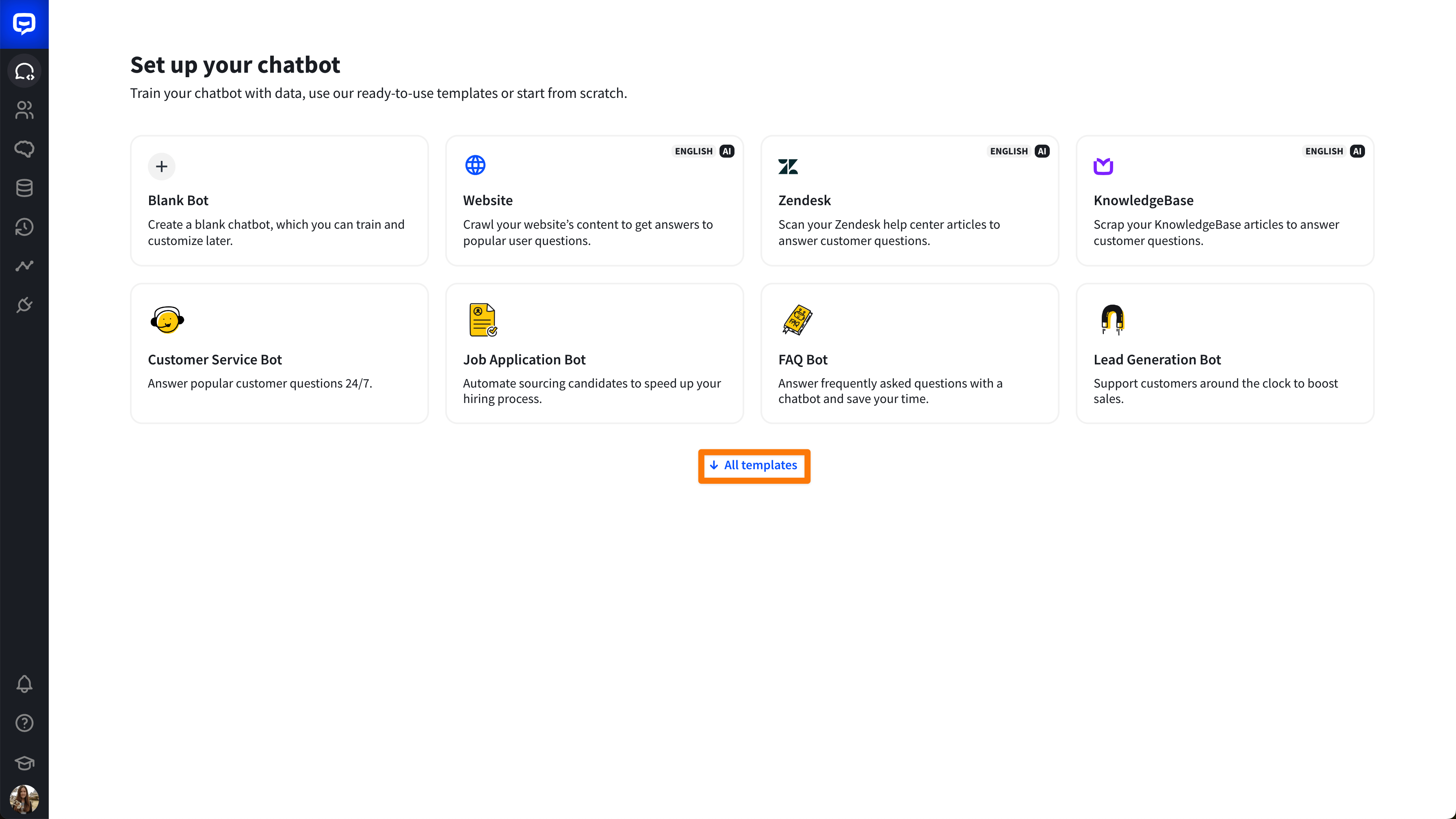Open the AI brain training icon
The height and width of the screenshot is (819, 1456).
click(24, 149)
